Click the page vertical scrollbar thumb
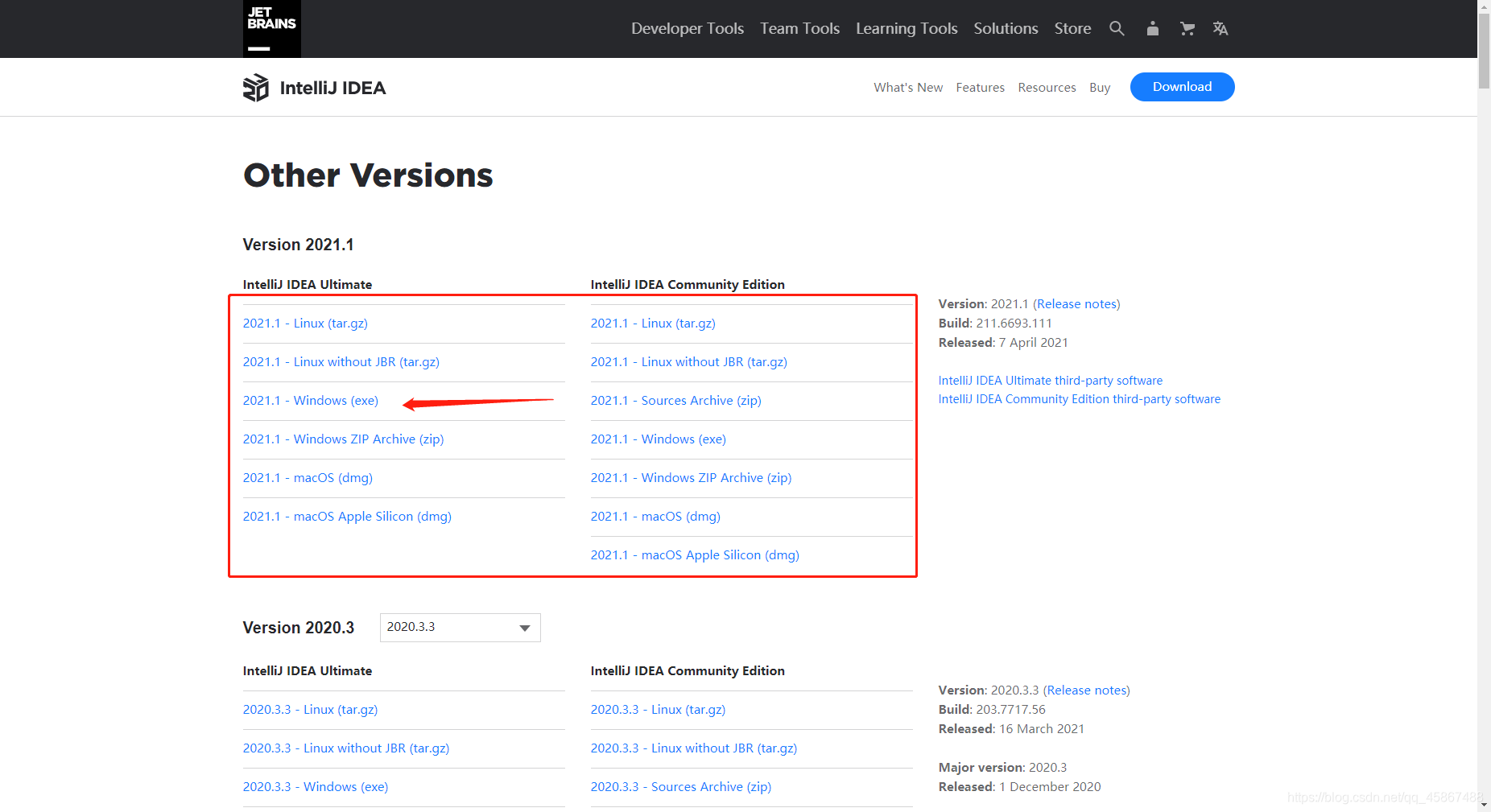This screenshot has width=1491, height=812. pos(1484,50)
